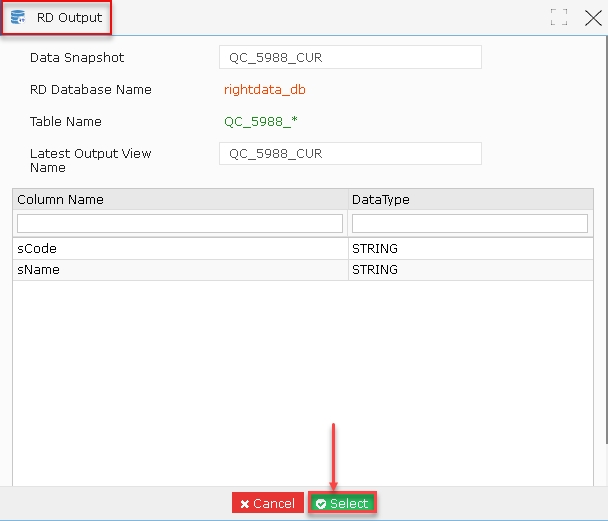Image resolution: width=608 pixels, height=521 pixels.
Task: Select the sCode row
Action: click(x=303, y=248)
